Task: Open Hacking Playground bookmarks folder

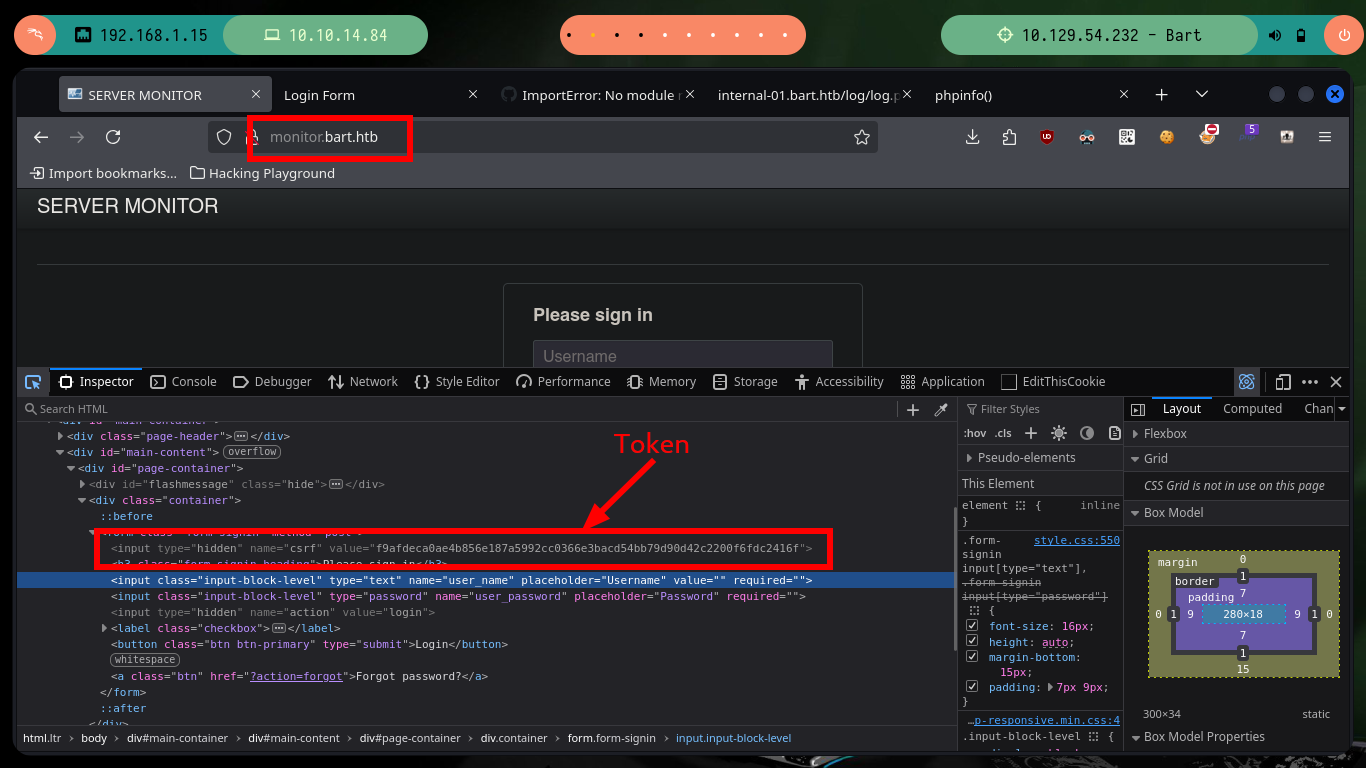Action: point(263,173)
